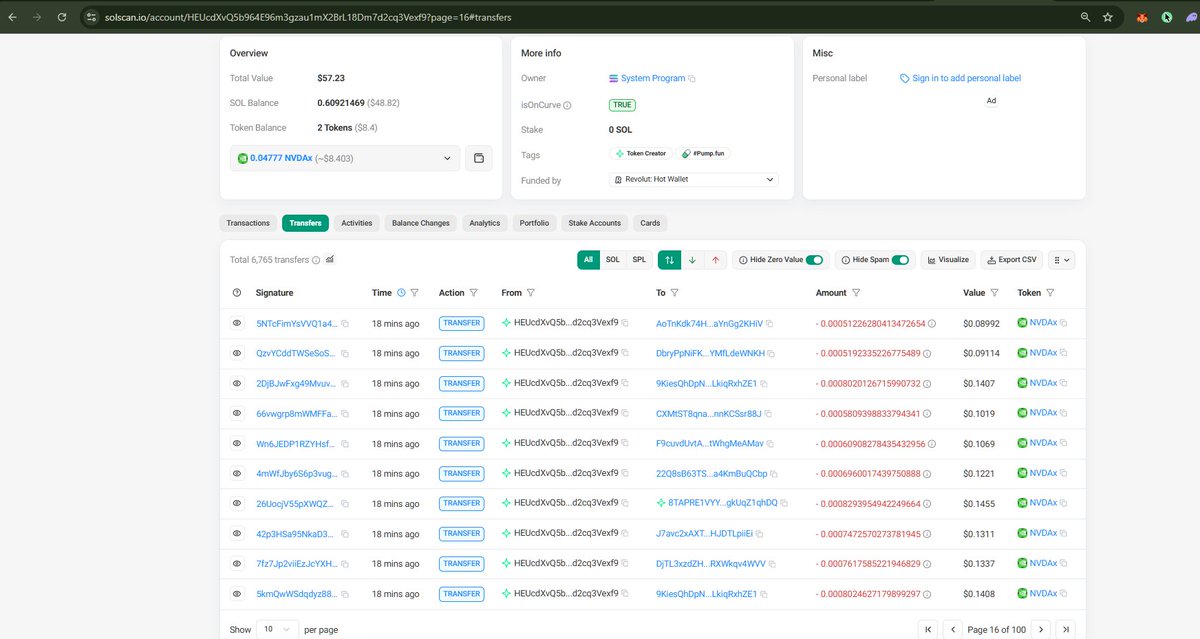Open the From column filter funnel
The image size is (1200, 639).
point(531,293)
